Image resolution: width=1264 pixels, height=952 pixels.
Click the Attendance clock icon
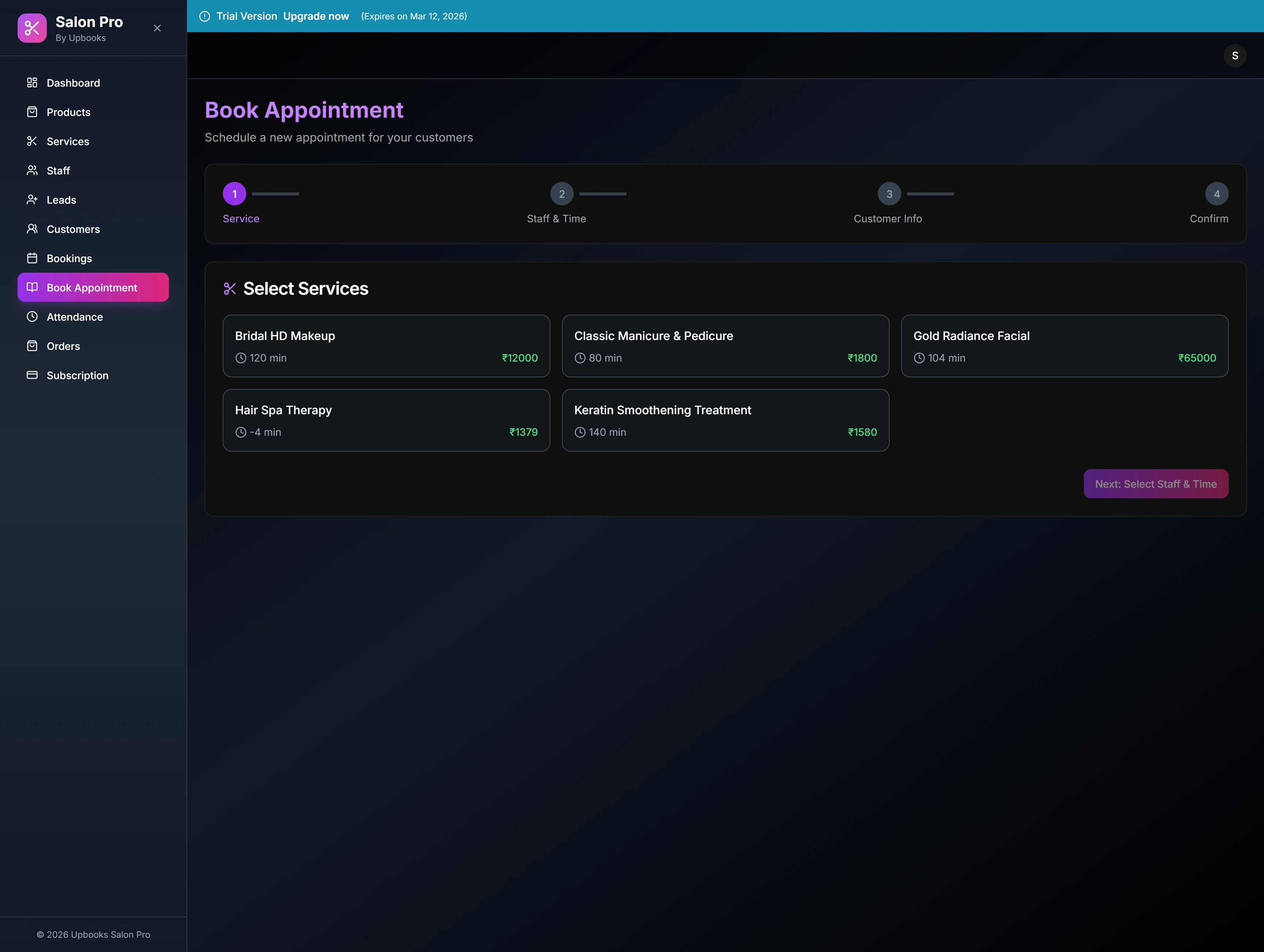(x=32, y=317)
